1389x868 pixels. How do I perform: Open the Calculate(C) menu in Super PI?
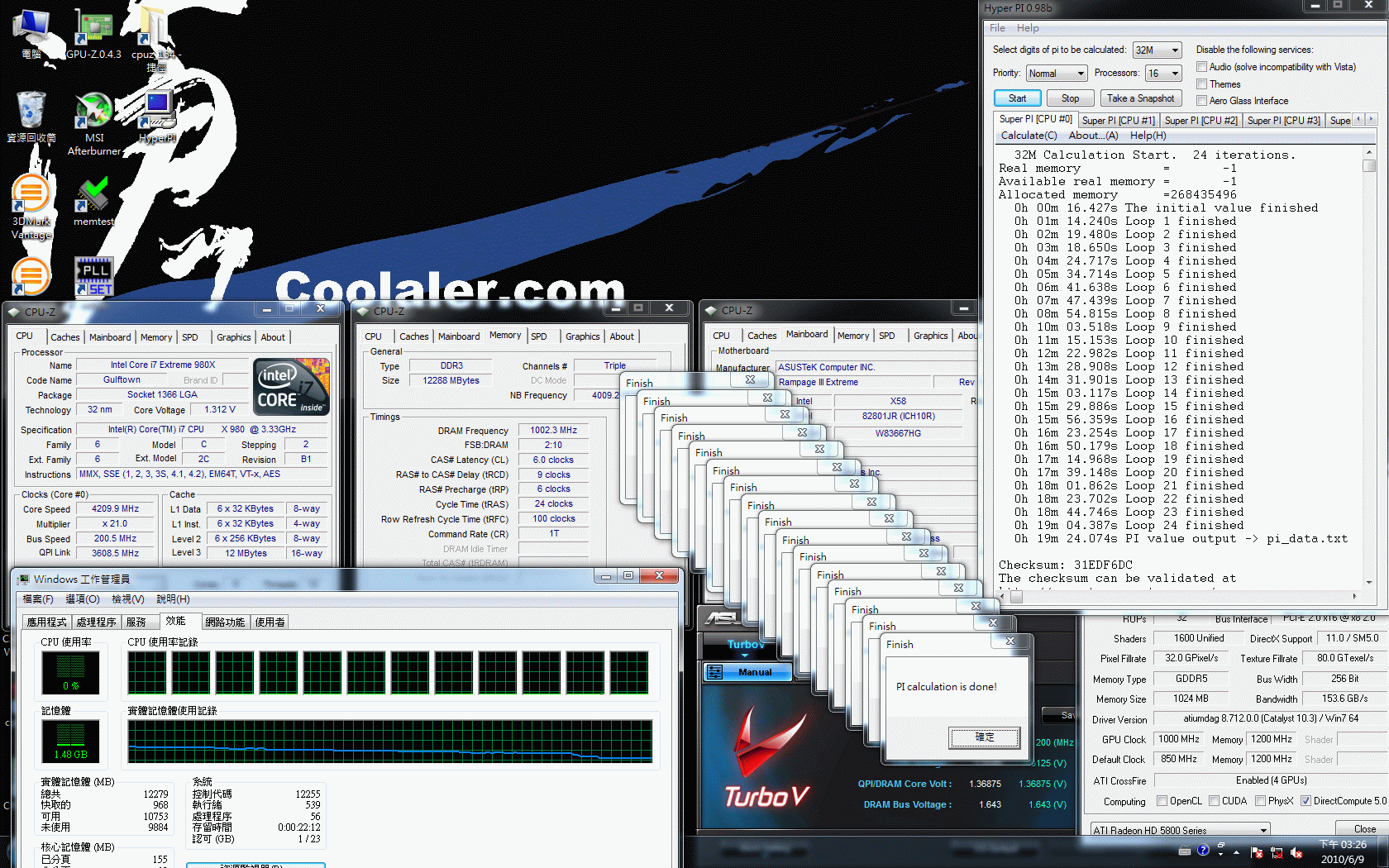point(1029,136)
